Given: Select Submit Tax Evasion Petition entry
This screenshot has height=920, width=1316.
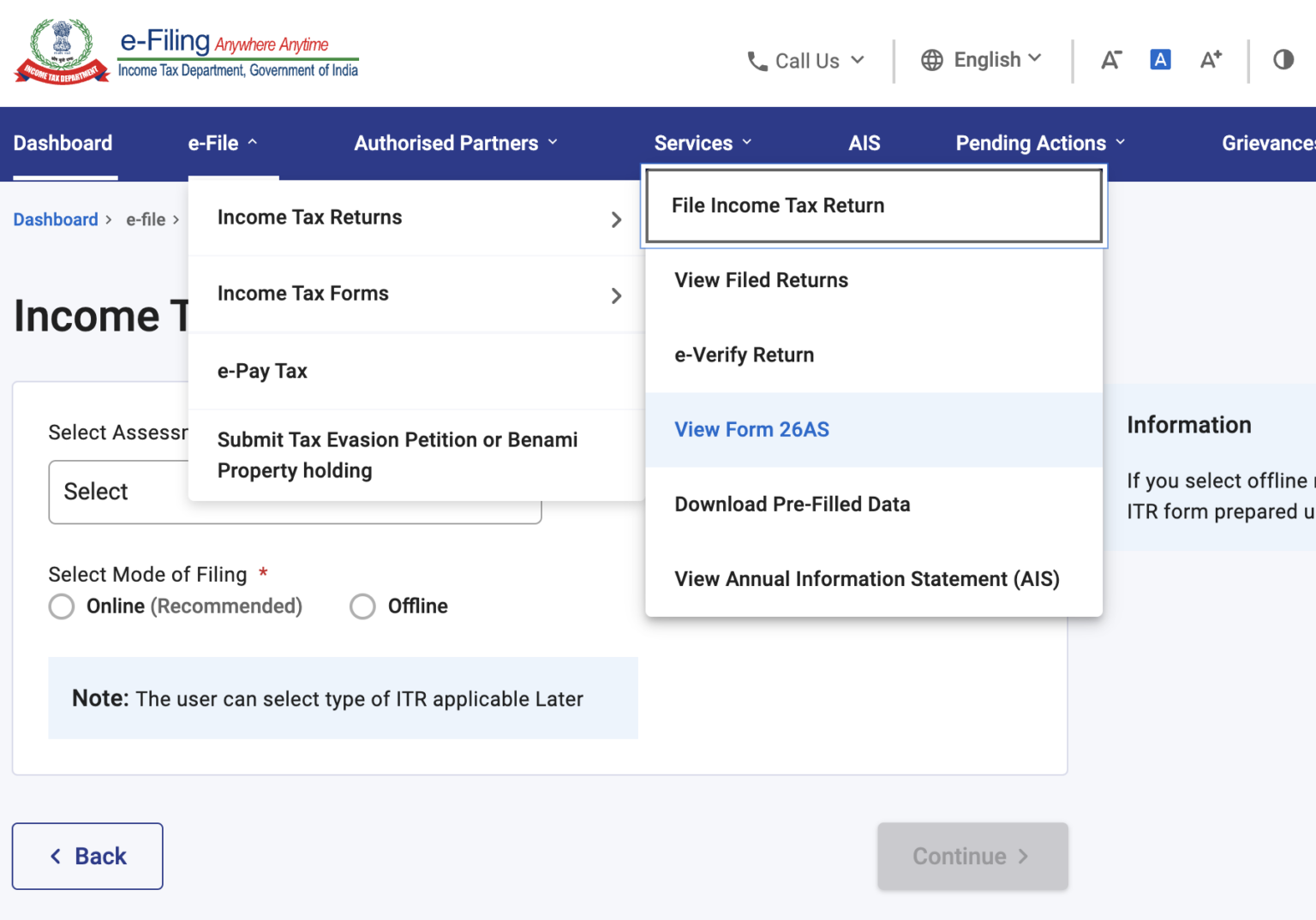Looking at the screenshot, I should coord(416,455).
